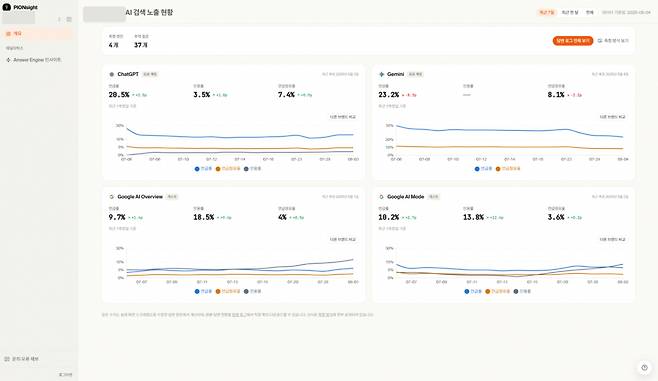
Task: Toggle gray legend series in Google AI Overview chart
Action: pyautogui.click(x=253, y=291)
